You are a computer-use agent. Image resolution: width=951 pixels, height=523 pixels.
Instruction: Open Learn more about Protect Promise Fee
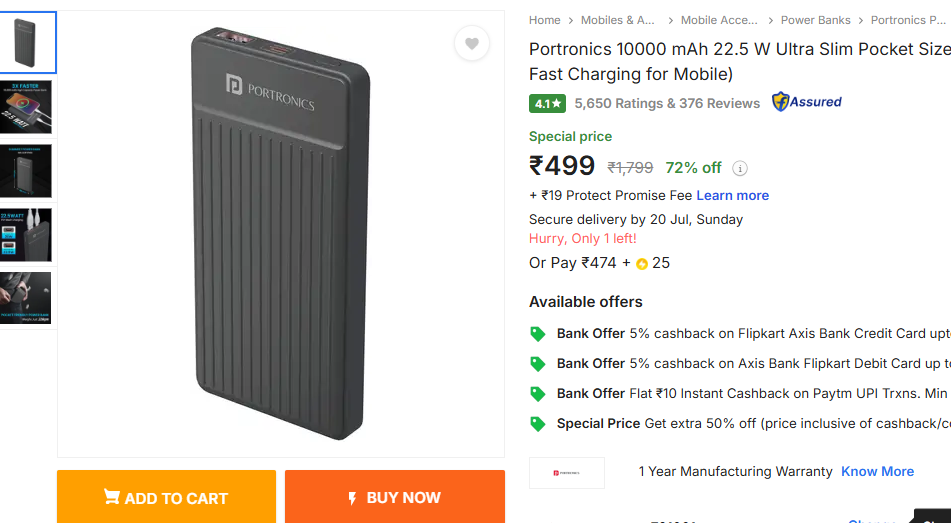[x=732, y=196]
